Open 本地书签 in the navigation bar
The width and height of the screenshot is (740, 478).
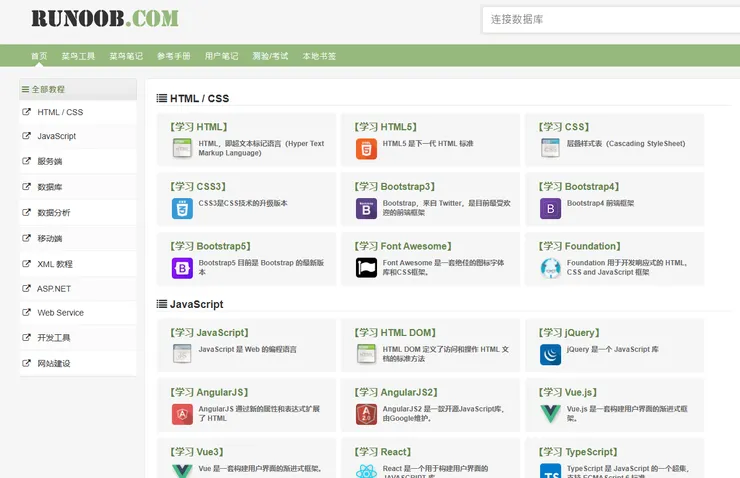coord(320,56)
